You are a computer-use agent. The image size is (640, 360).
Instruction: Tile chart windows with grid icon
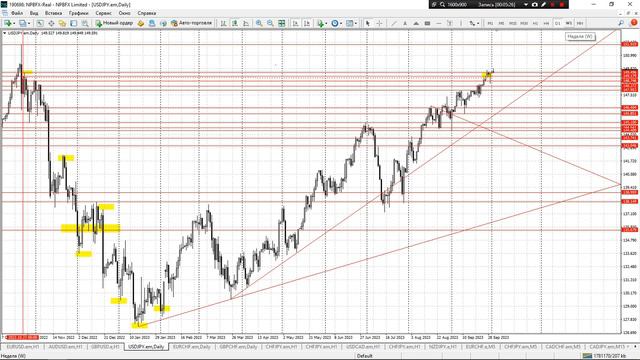(282, 23)
